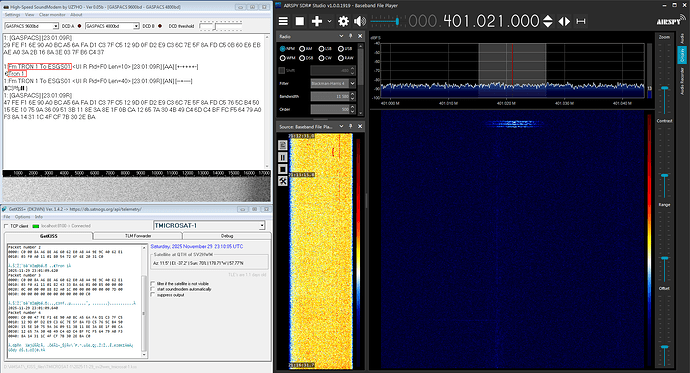Click SoundModem title bar app icon
This screenshot has width=690, height=373.
coord(6,7)
